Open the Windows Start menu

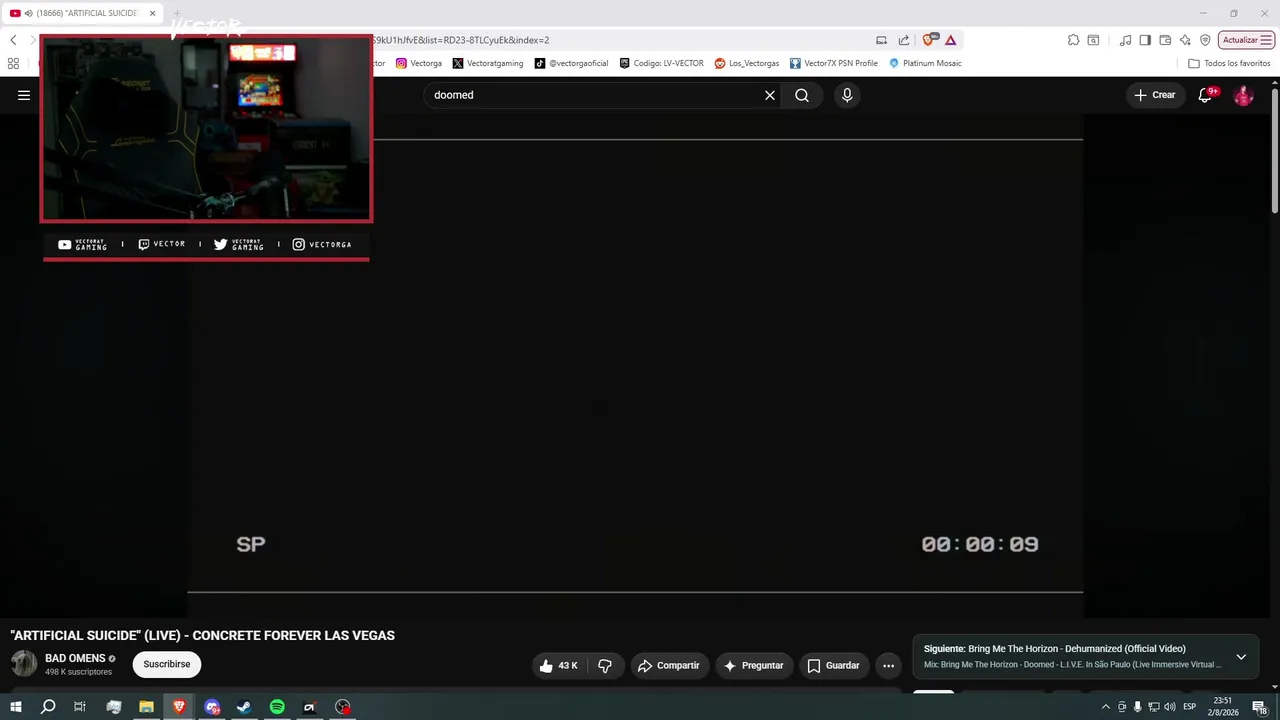click(15, 707)
